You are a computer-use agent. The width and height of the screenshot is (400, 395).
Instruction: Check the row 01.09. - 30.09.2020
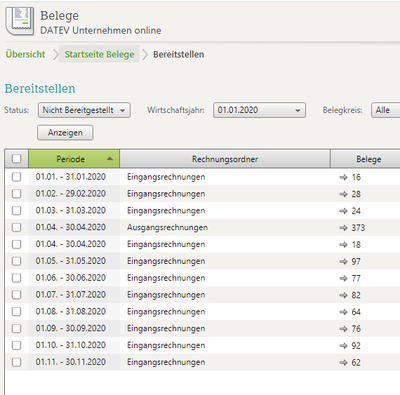point(16,328)
